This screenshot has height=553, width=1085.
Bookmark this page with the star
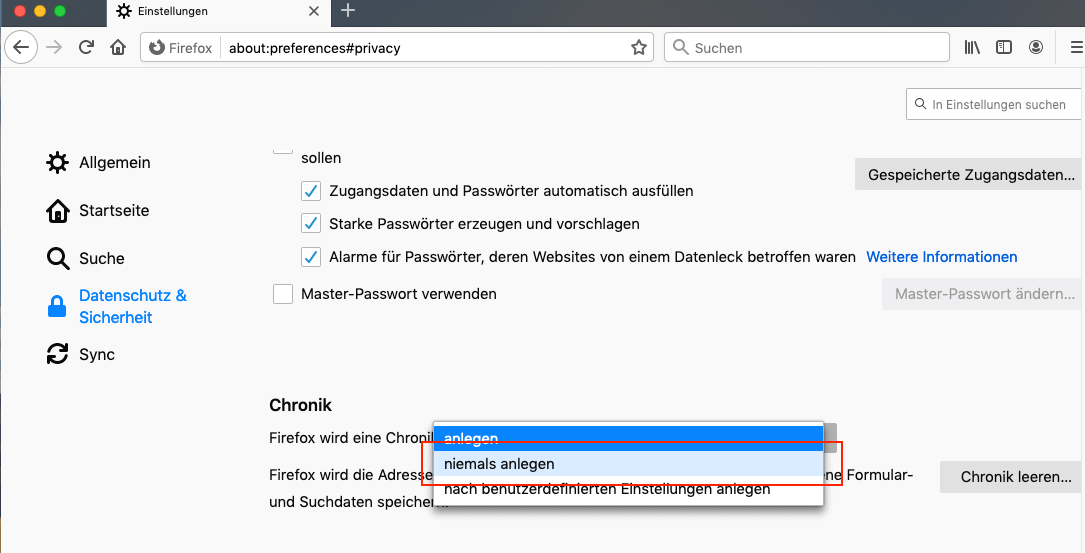(x=639, y=48)
